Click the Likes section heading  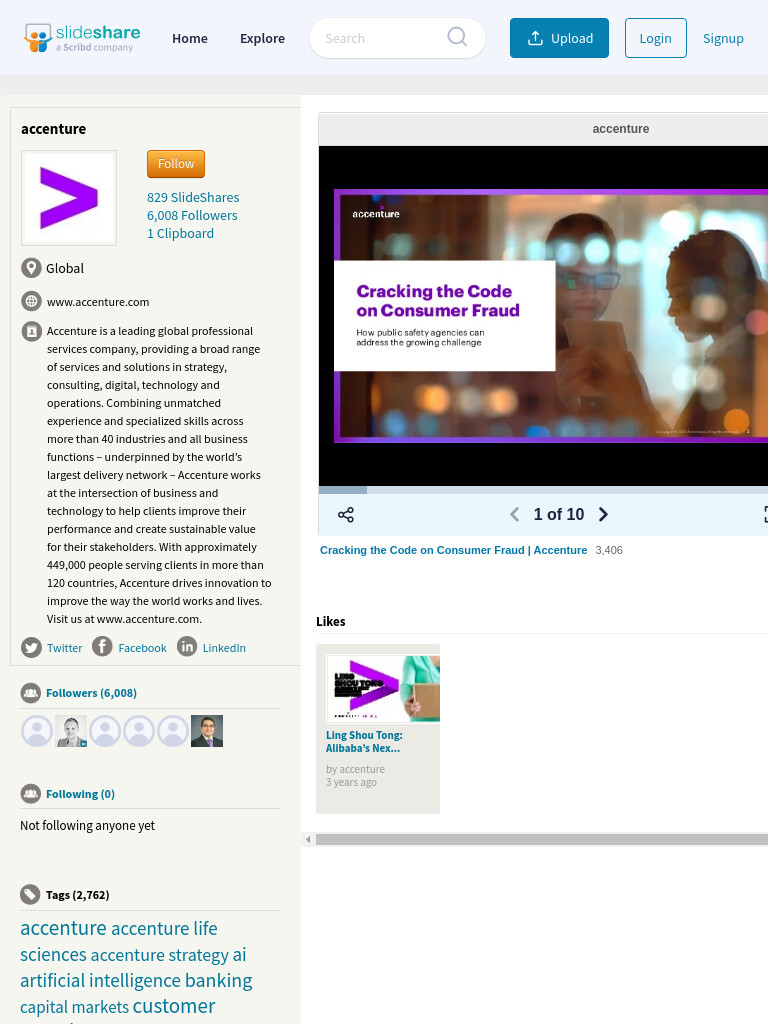tap(330, 621)
